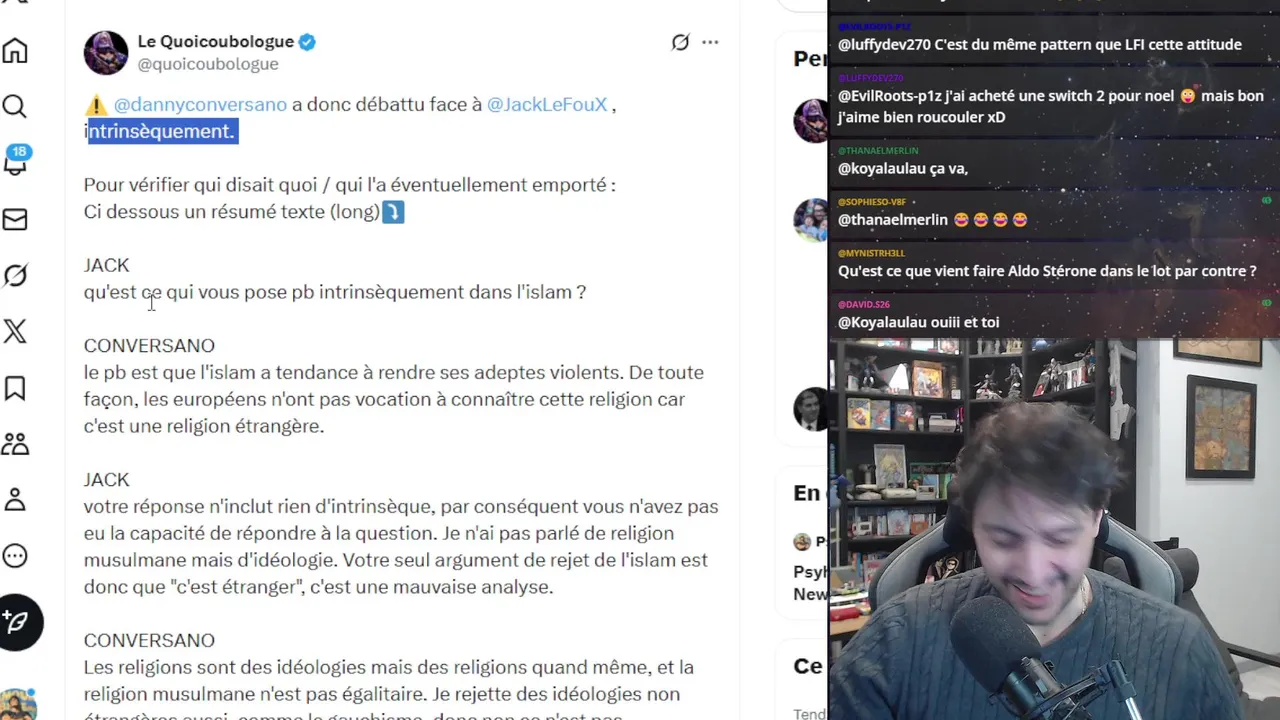The image size is (1280, 720).
Task: Open the Explore search icon
Action: coord(15,106)
